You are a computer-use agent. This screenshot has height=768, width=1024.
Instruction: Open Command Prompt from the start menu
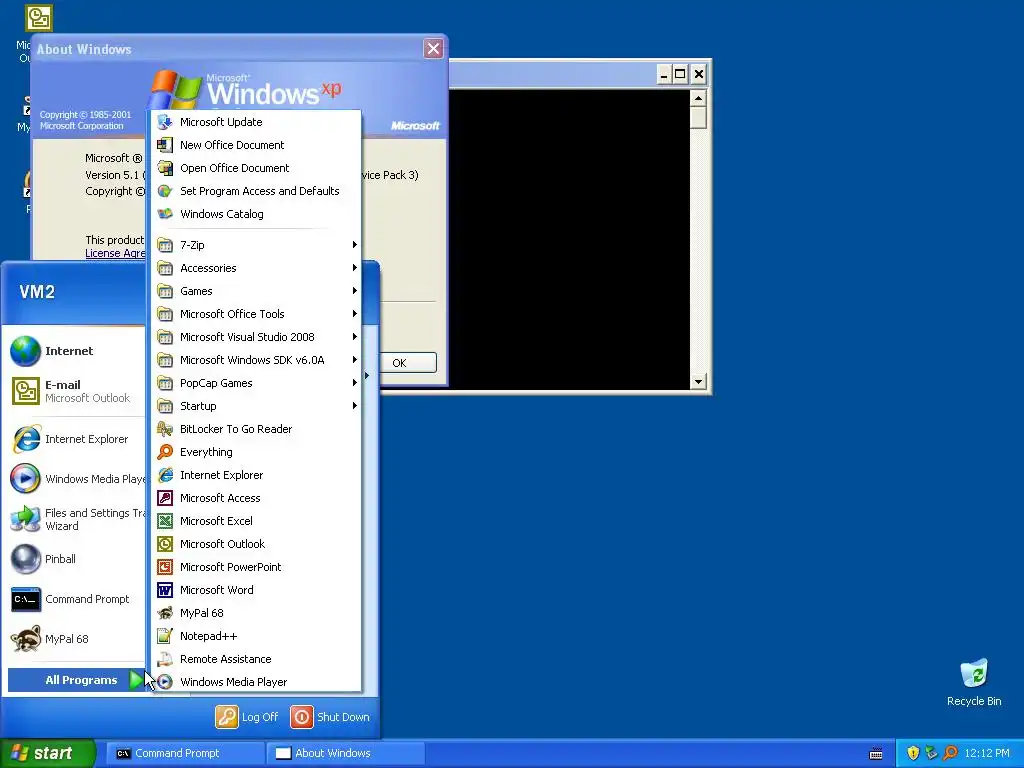pyautogui.click(x=76, y=599)
